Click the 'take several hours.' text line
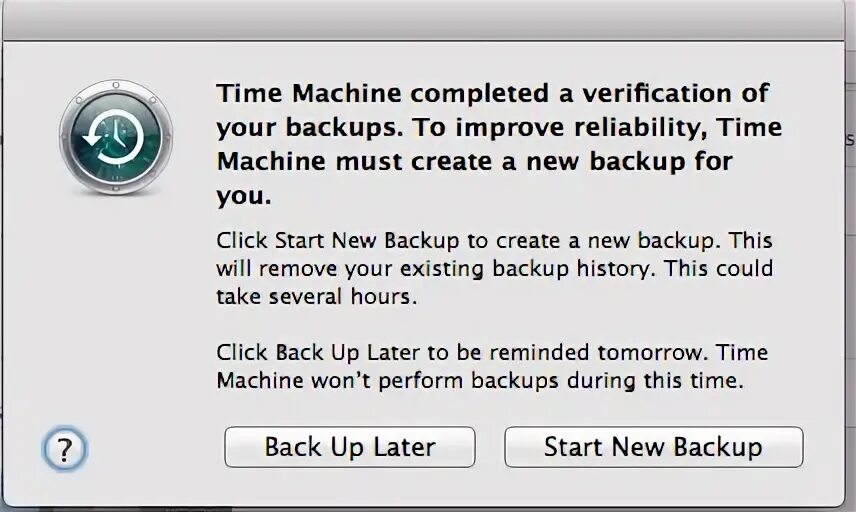 (x=317, y=296)
